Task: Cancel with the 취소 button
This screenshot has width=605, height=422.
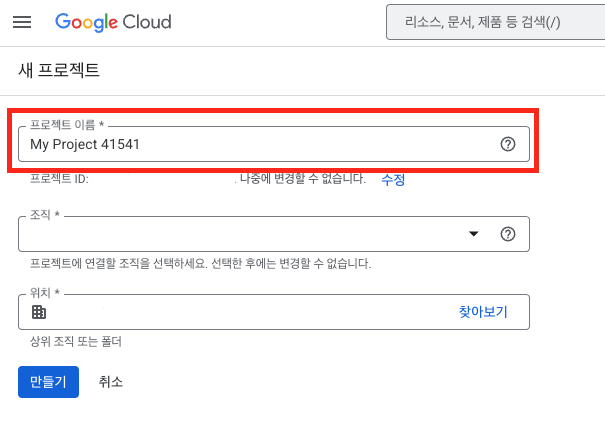Action: click(111, 381)
